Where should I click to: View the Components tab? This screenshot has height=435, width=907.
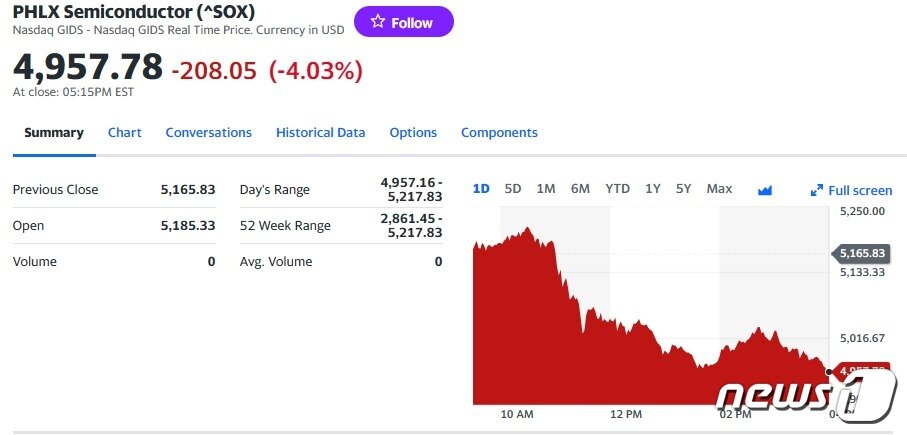499,132
